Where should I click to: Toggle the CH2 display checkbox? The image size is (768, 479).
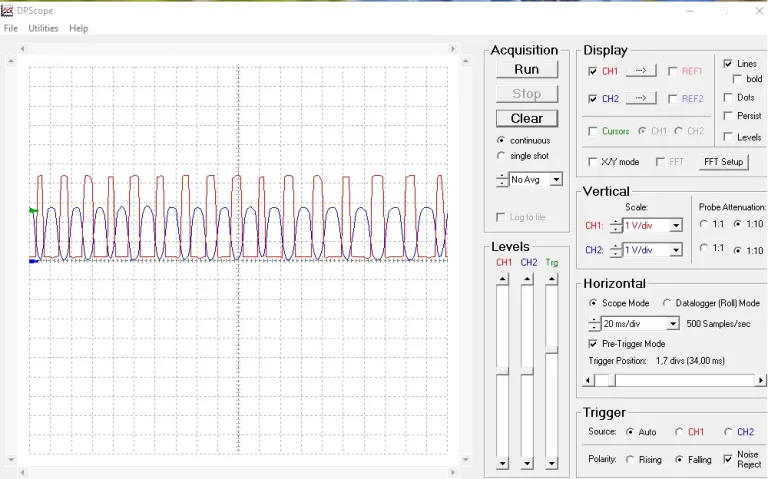[593, 99]
